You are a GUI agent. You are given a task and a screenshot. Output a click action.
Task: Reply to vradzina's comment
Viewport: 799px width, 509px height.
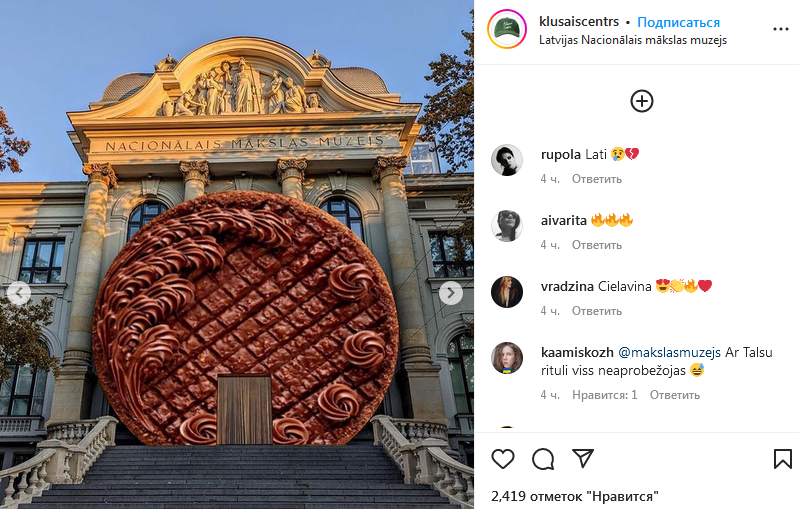tap(597, 311)
